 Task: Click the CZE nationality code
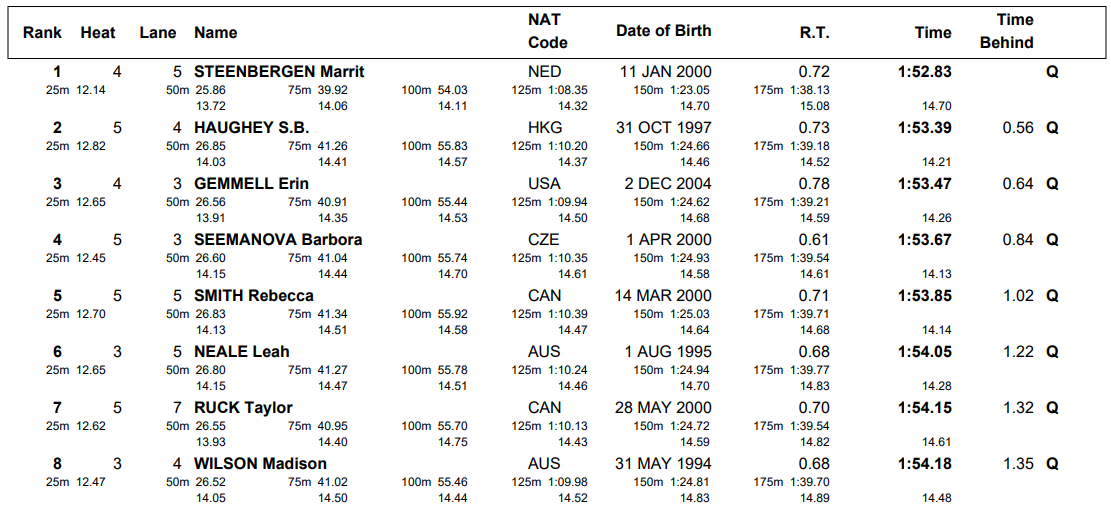click(544, 240)
